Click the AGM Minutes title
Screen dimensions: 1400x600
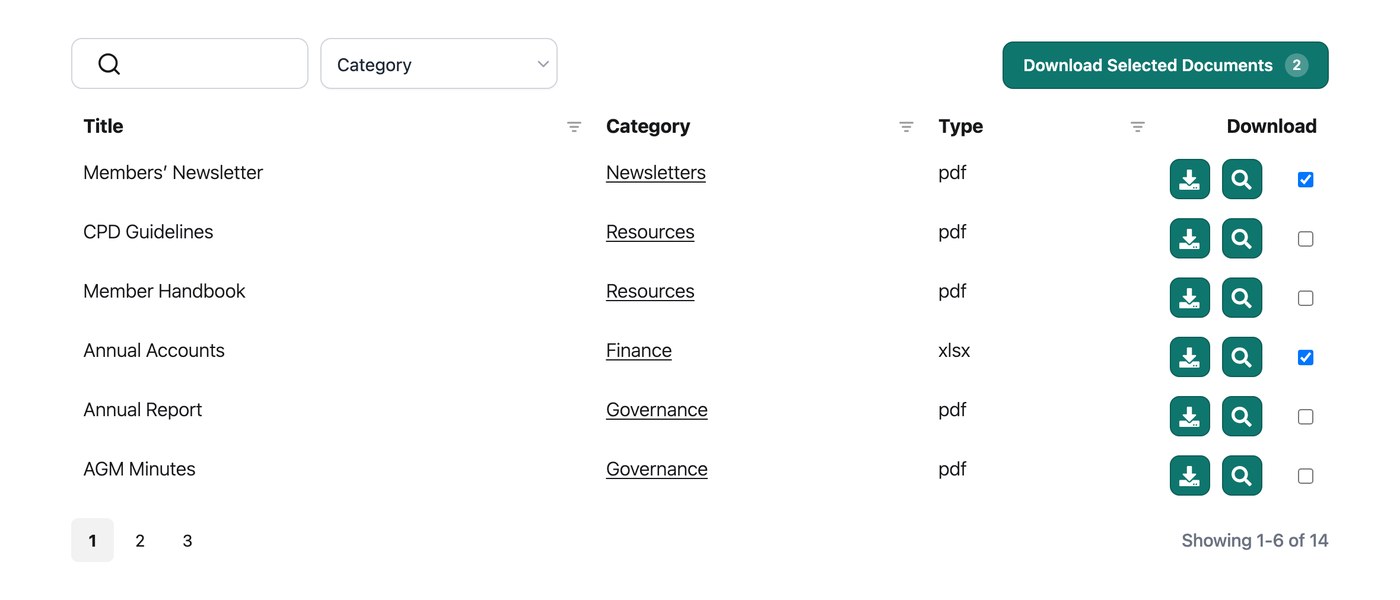click(x=139, y=469)
